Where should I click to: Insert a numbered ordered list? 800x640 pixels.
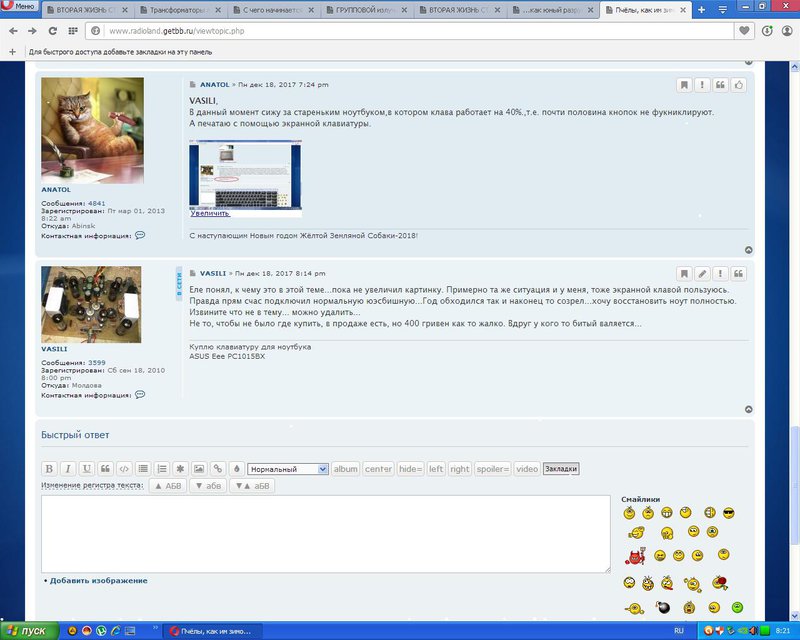tap(162, 469)
